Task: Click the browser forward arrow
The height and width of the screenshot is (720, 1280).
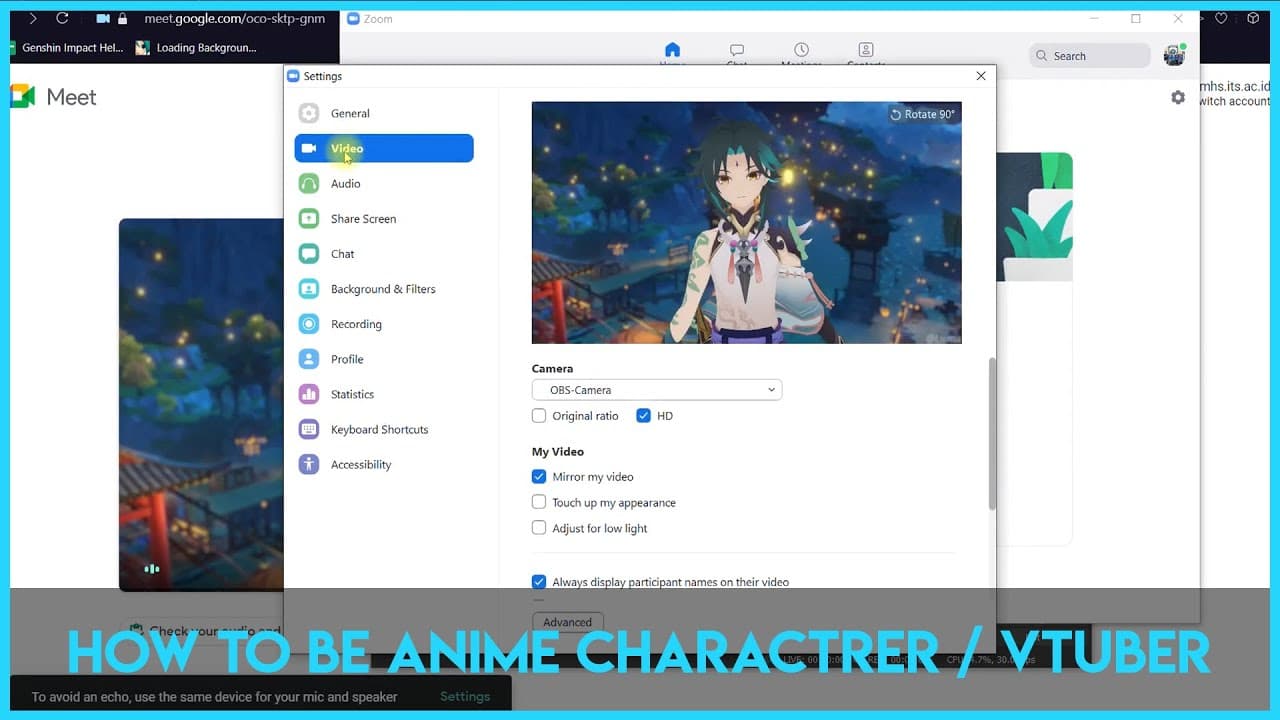Action: tap(33, 18)
